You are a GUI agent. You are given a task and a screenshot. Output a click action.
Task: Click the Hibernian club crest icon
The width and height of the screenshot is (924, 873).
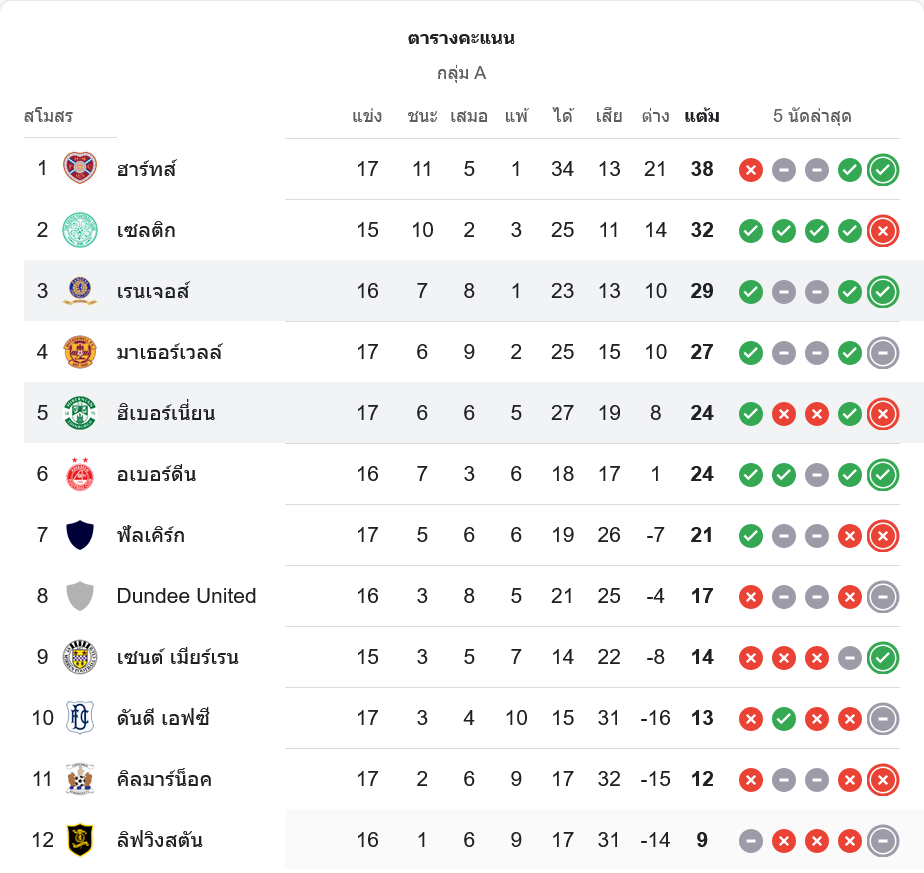pos(80,413)
